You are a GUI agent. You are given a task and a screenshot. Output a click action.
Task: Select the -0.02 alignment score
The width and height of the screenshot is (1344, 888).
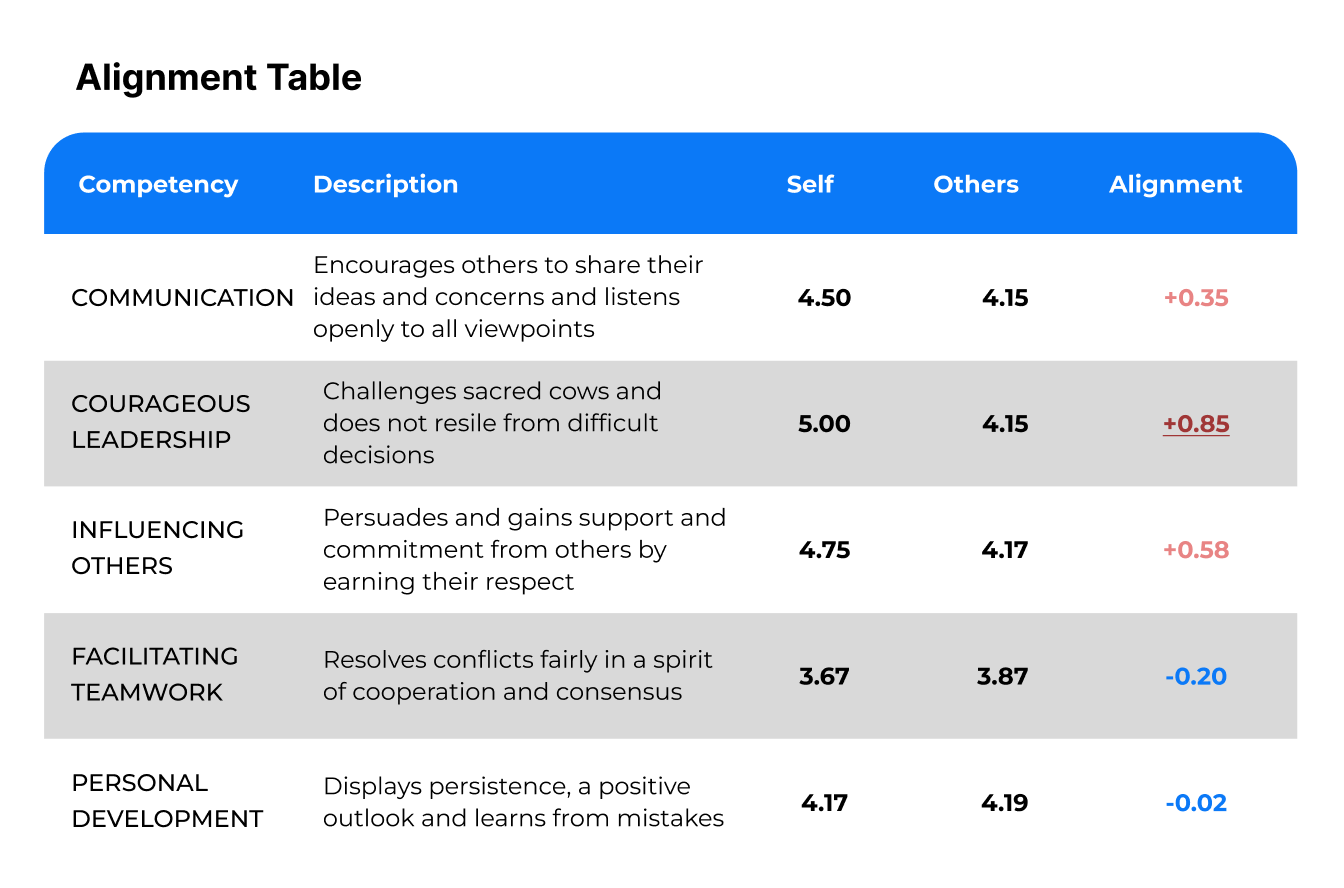[1196, 803]
